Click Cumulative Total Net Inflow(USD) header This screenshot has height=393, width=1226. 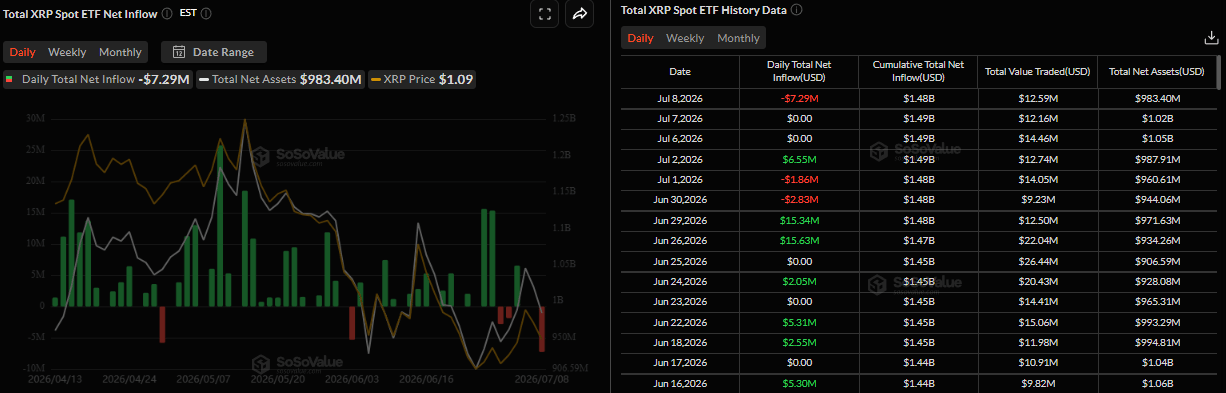click(x=917, y=72)
